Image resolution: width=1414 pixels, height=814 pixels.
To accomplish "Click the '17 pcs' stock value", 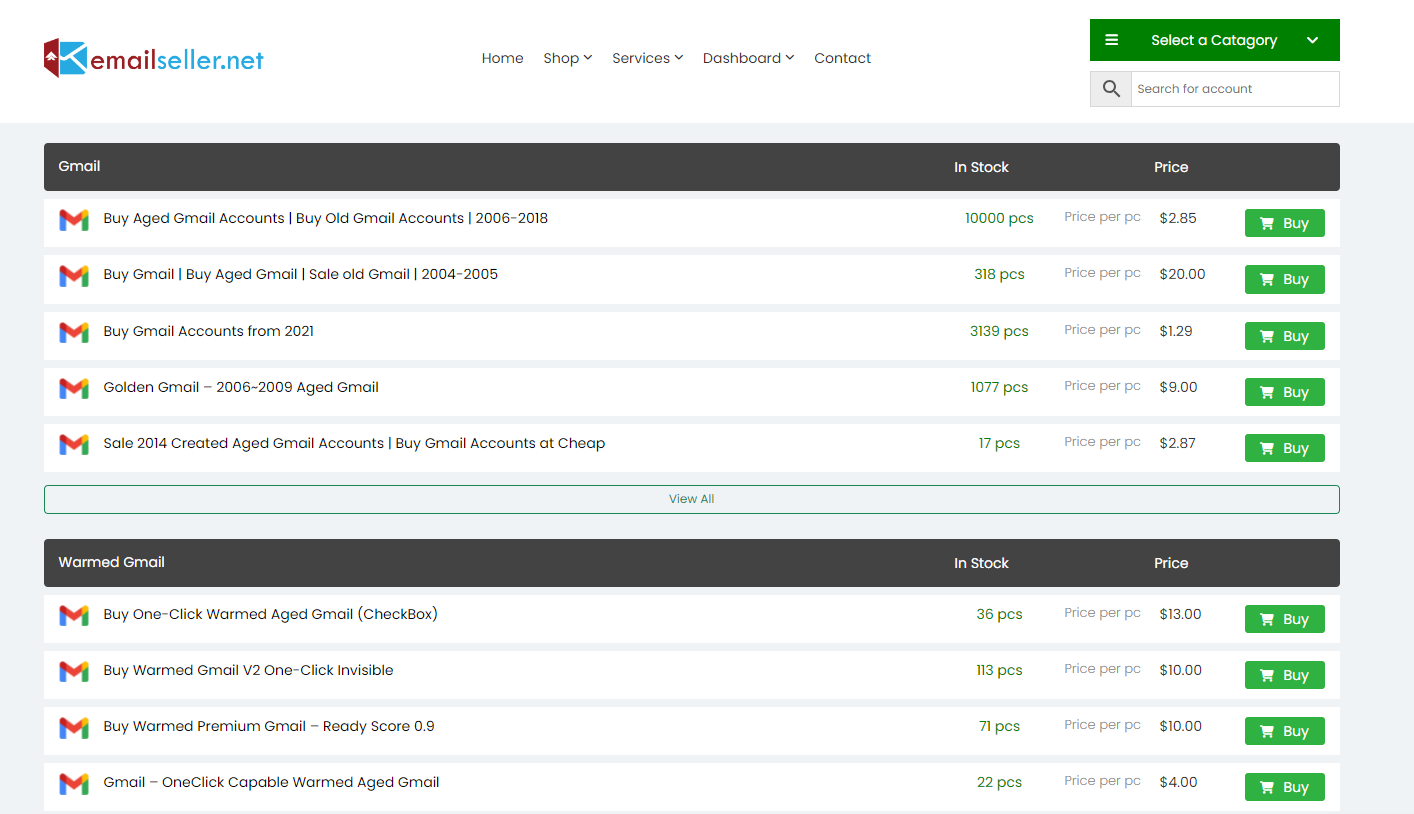I will [999, 443].
